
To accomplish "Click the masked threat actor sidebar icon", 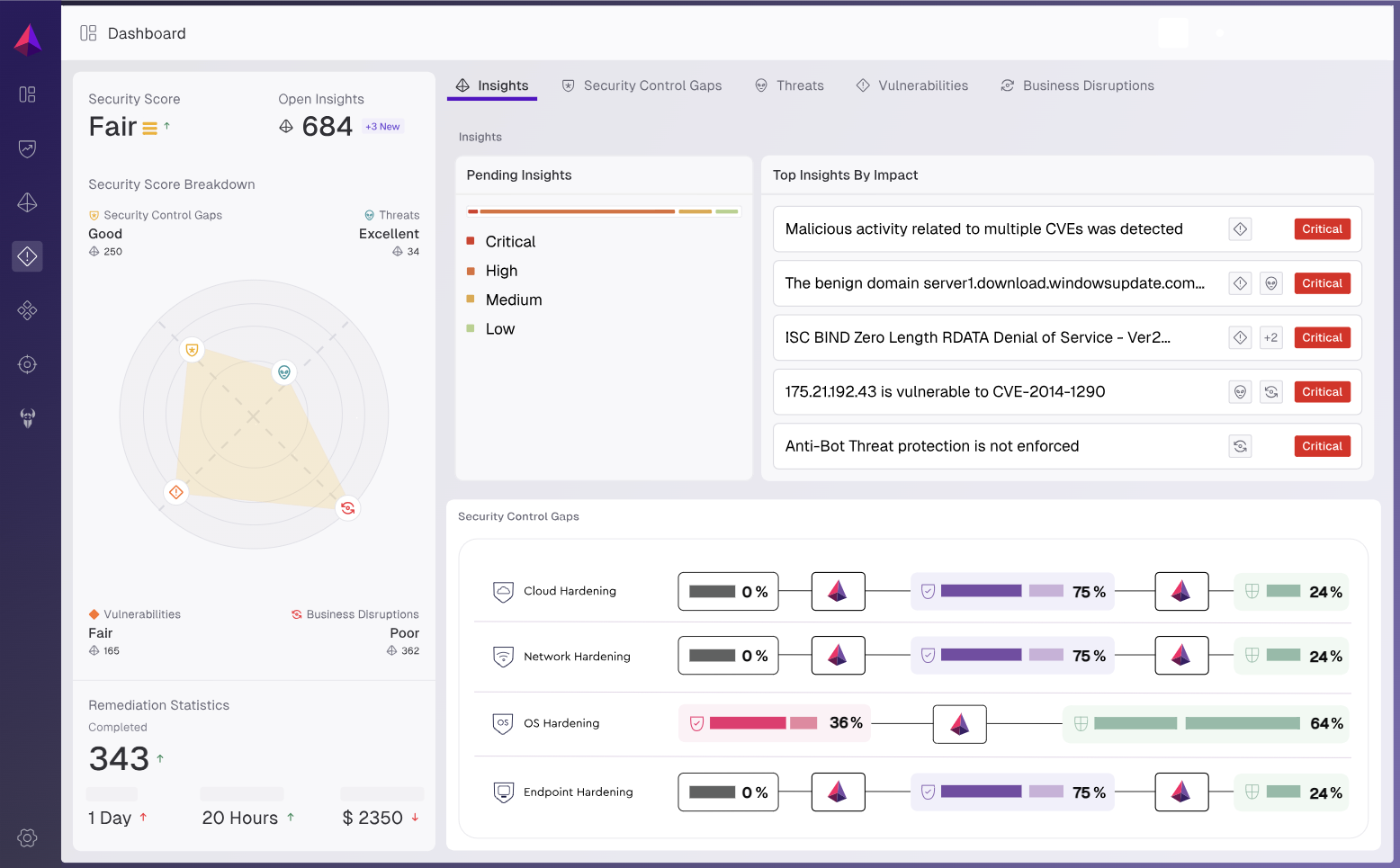I will click(x=27, y=418).
